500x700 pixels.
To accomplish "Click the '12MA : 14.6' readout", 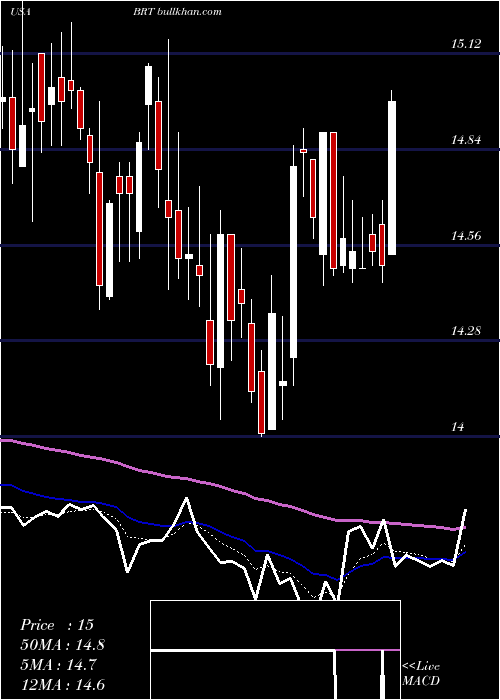I will (x=63, y=685).
